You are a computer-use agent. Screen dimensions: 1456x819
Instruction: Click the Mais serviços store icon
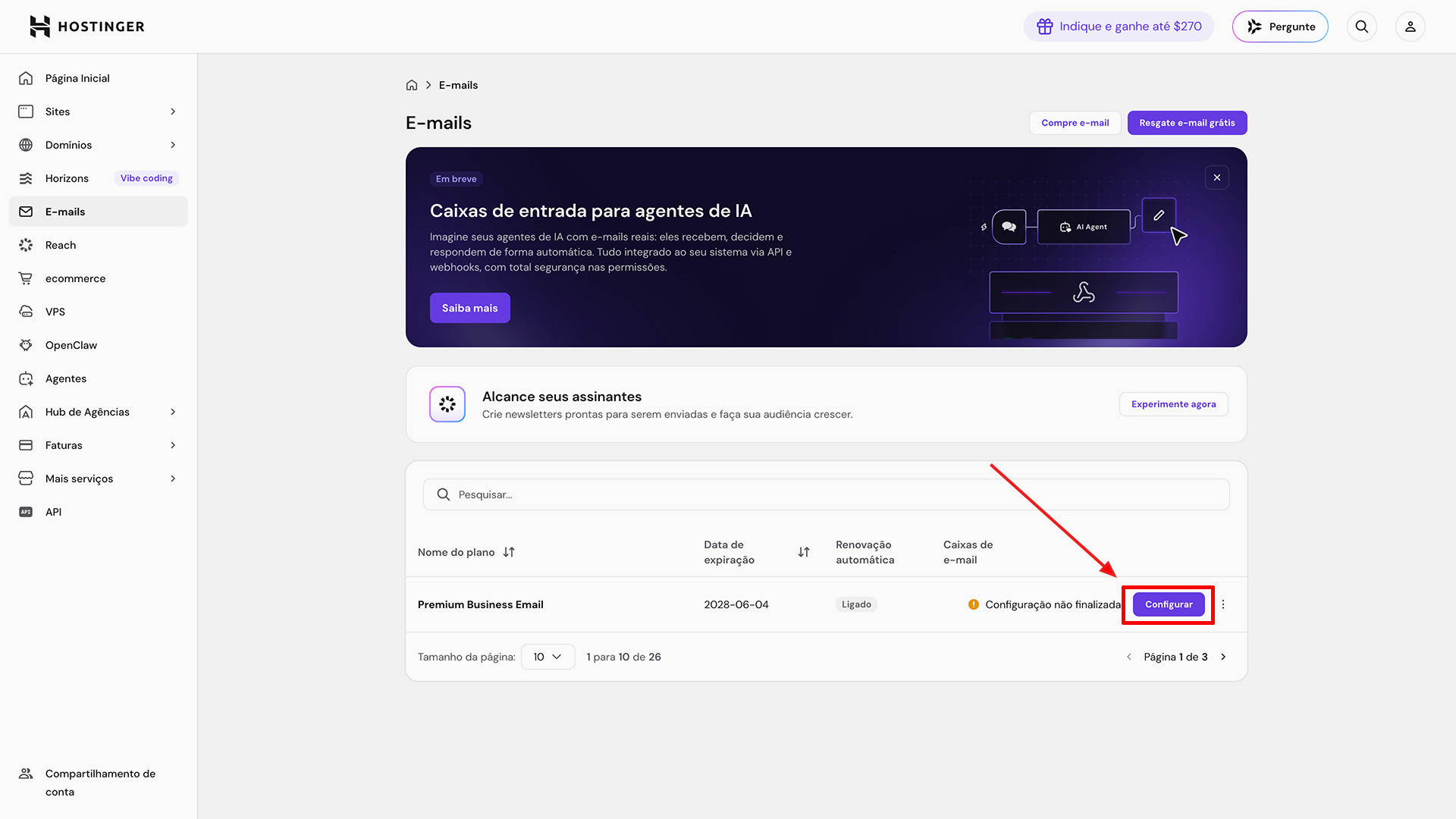point(26,479)
